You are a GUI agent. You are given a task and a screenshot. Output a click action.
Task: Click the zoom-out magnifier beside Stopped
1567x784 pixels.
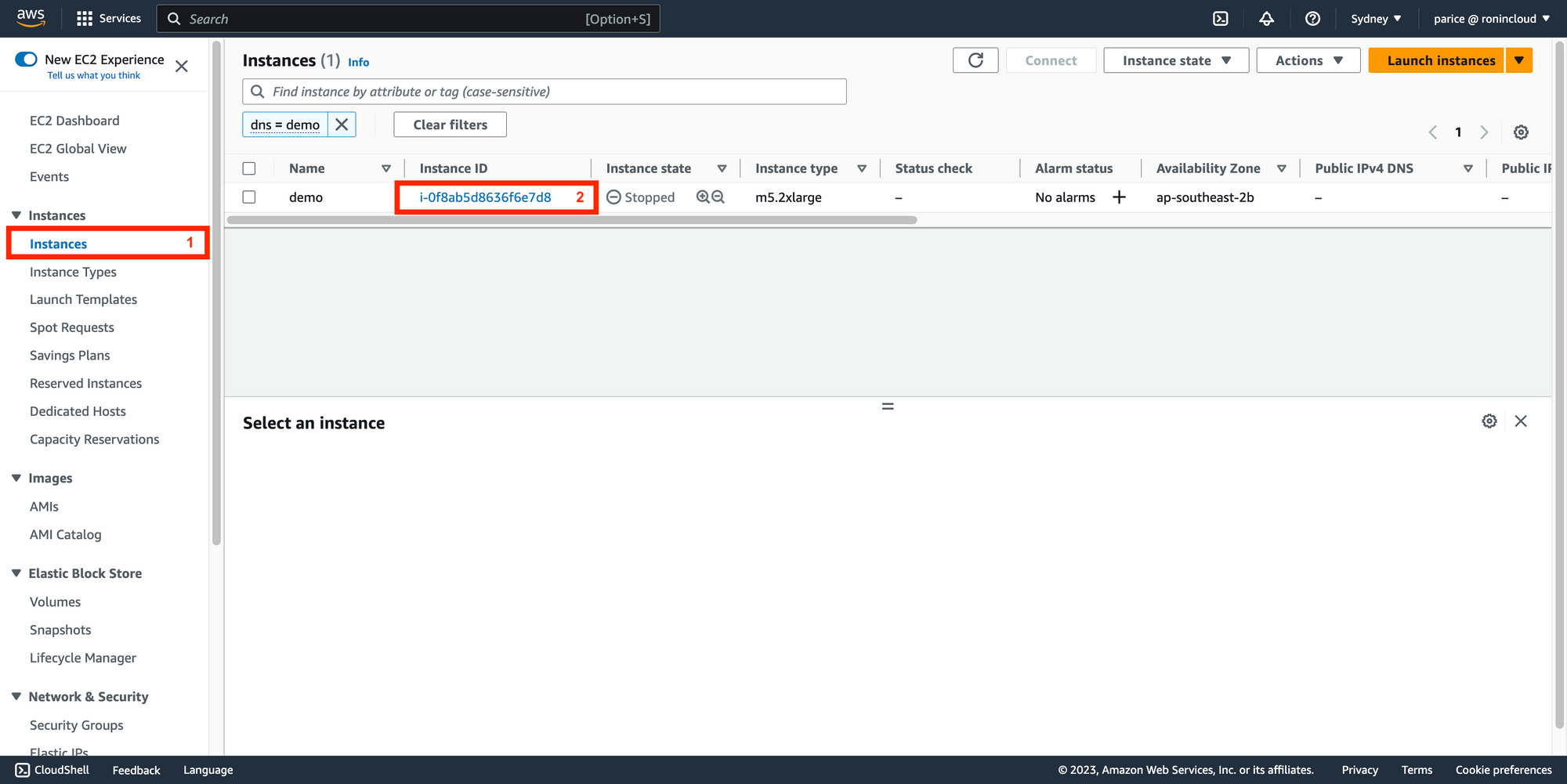tap(718, 197)
